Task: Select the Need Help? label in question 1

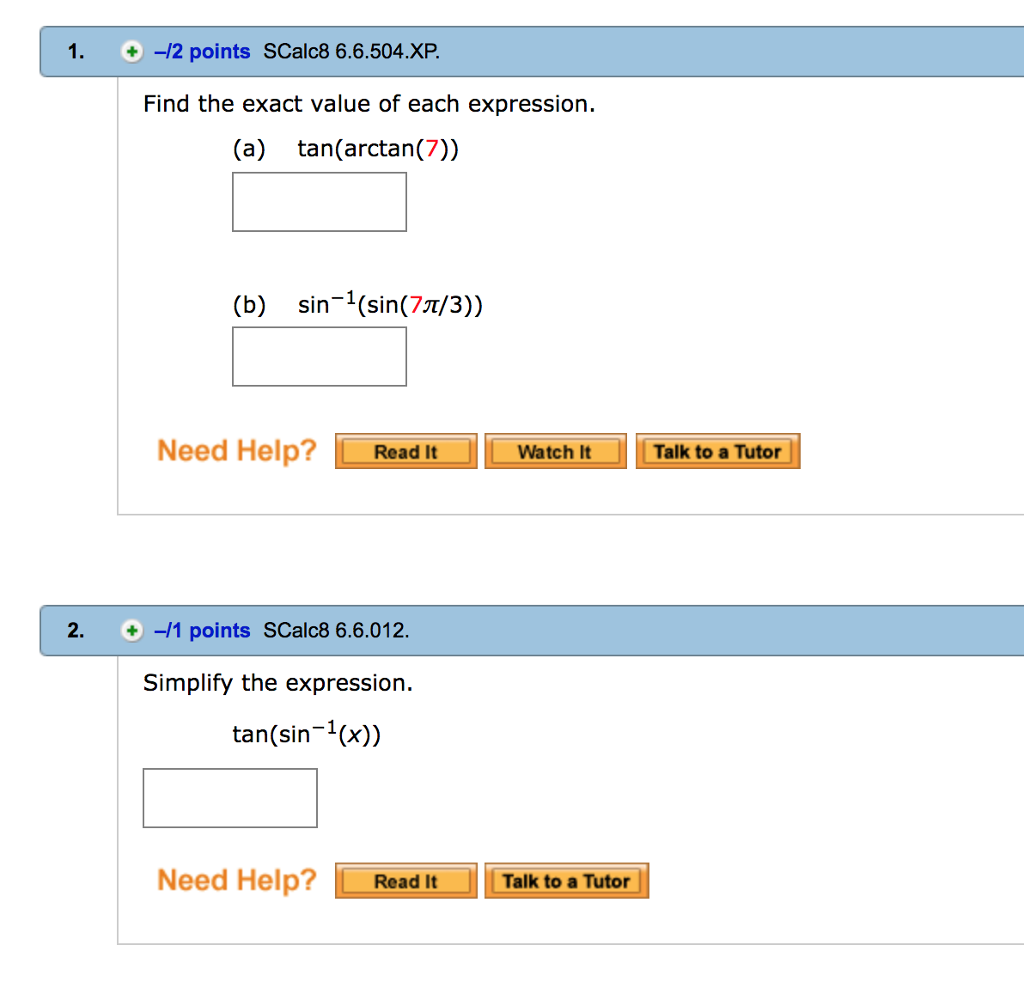Action: pyautogui.click(x=236, y=450)
